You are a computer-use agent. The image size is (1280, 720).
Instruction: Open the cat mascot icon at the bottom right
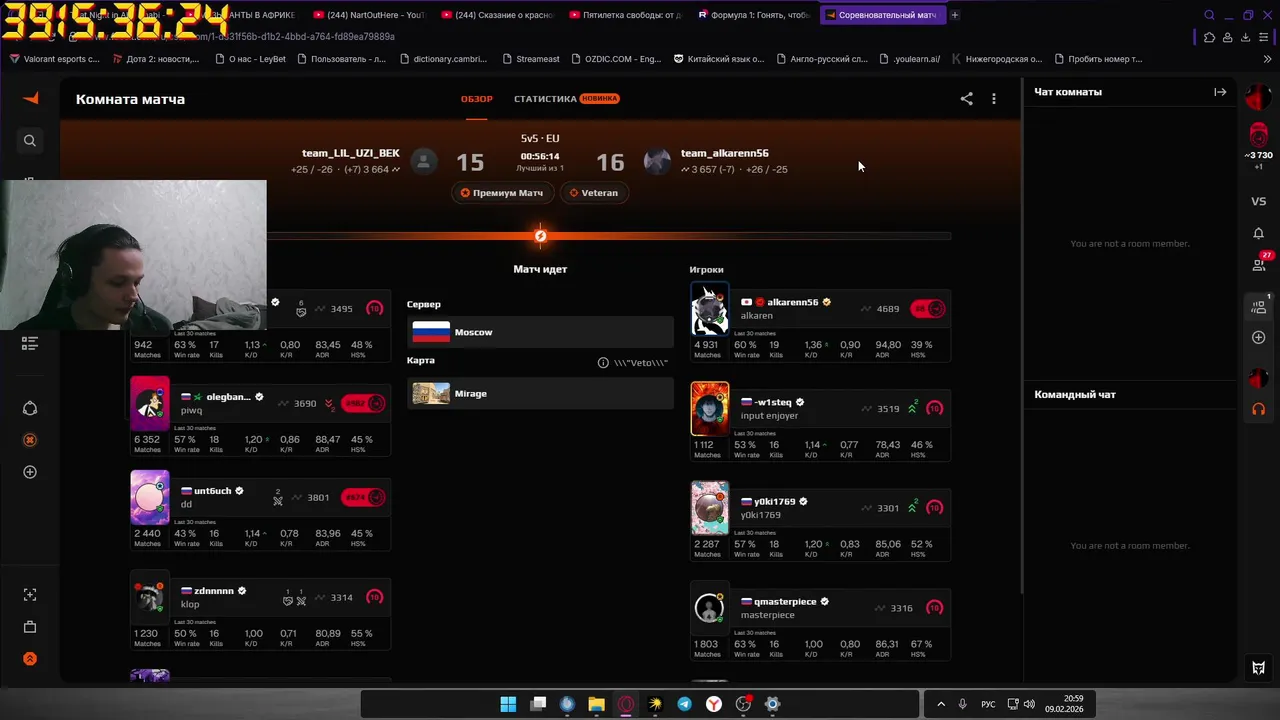click(1258, 668)
